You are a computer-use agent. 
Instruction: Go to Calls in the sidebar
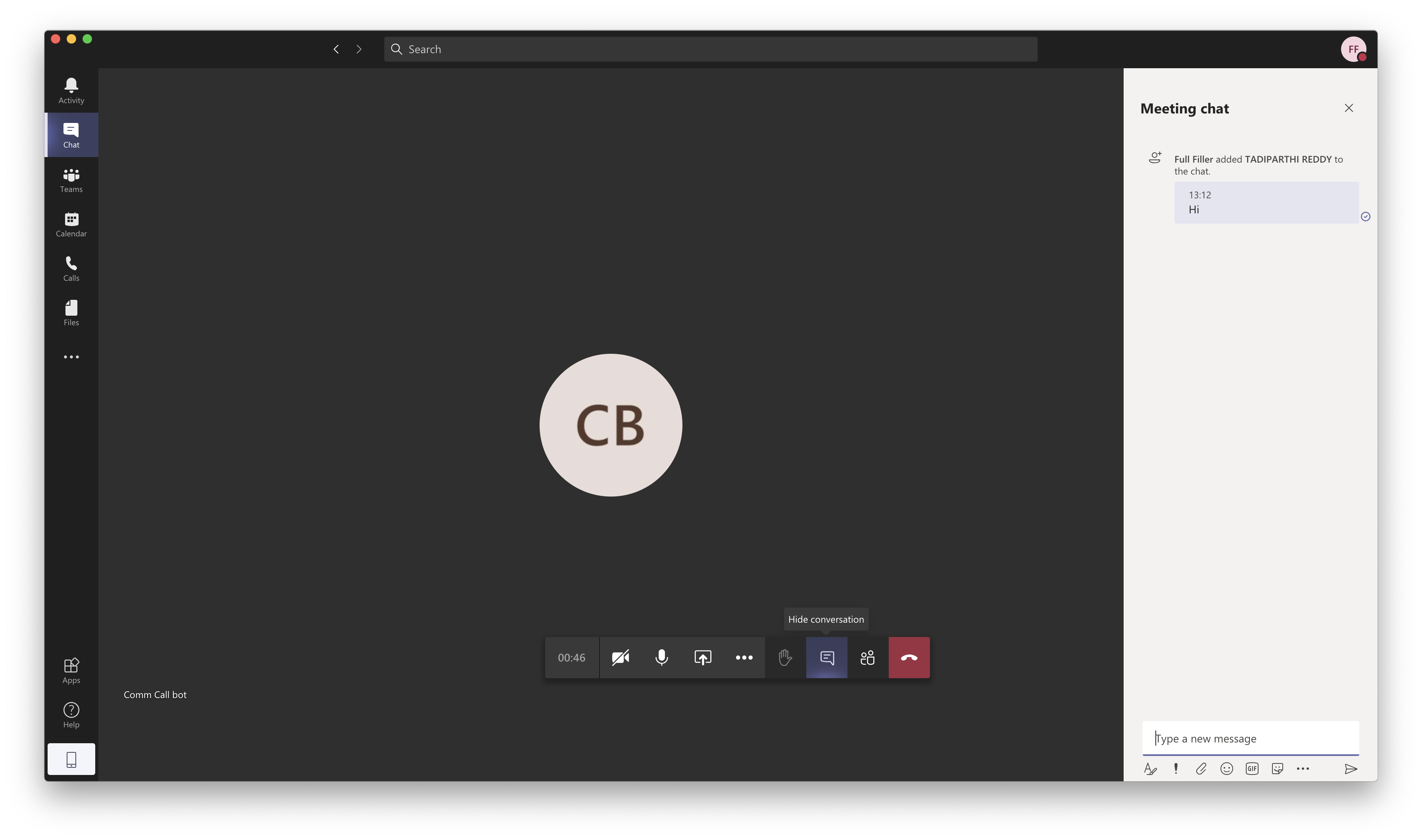tap(71, 269)
